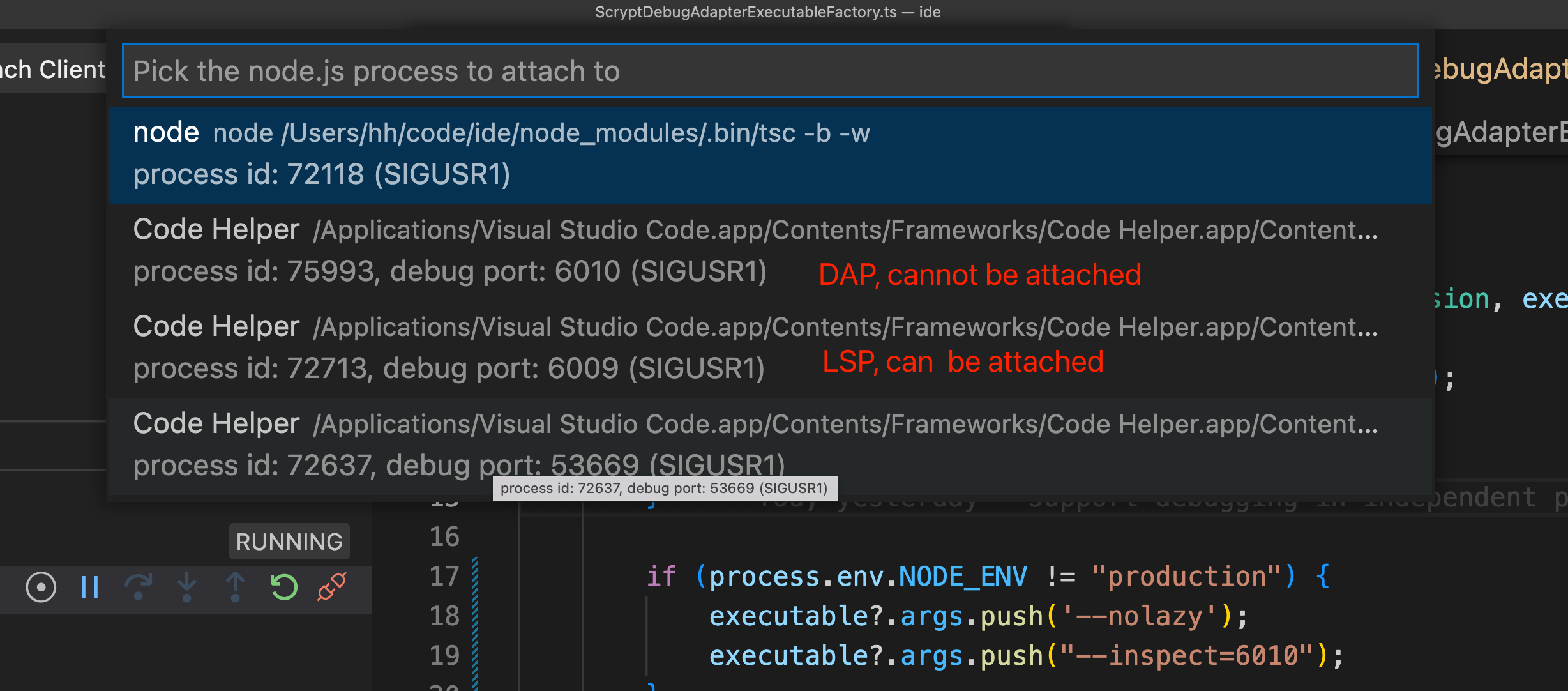1568x691 pixels.
Task: Click the circular record icon in debug toolbar
Action: pos(40,588)
